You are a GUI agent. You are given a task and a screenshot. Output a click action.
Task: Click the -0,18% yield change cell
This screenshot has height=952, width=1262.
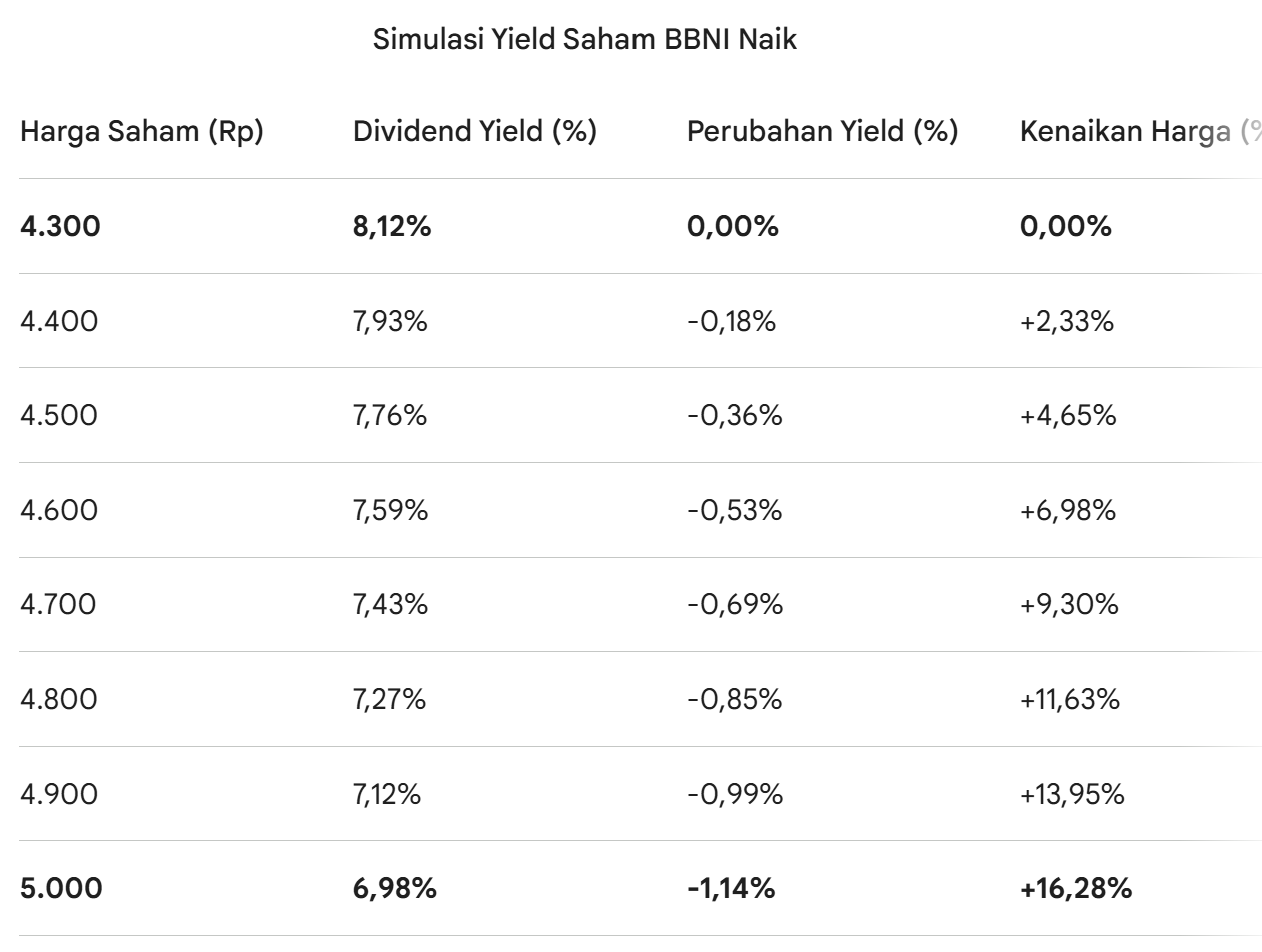click(731, 322)
